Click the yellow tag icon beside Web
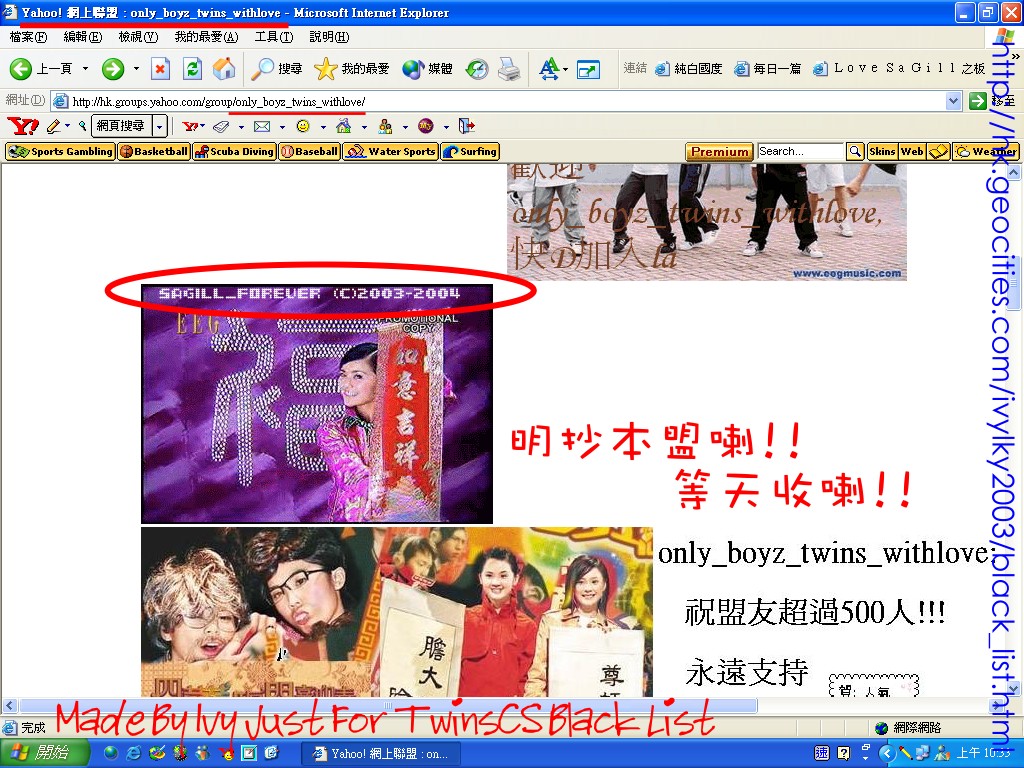The width and height of the screenshot is (1024, 768). pyautogui.click(x=938, y=152)
